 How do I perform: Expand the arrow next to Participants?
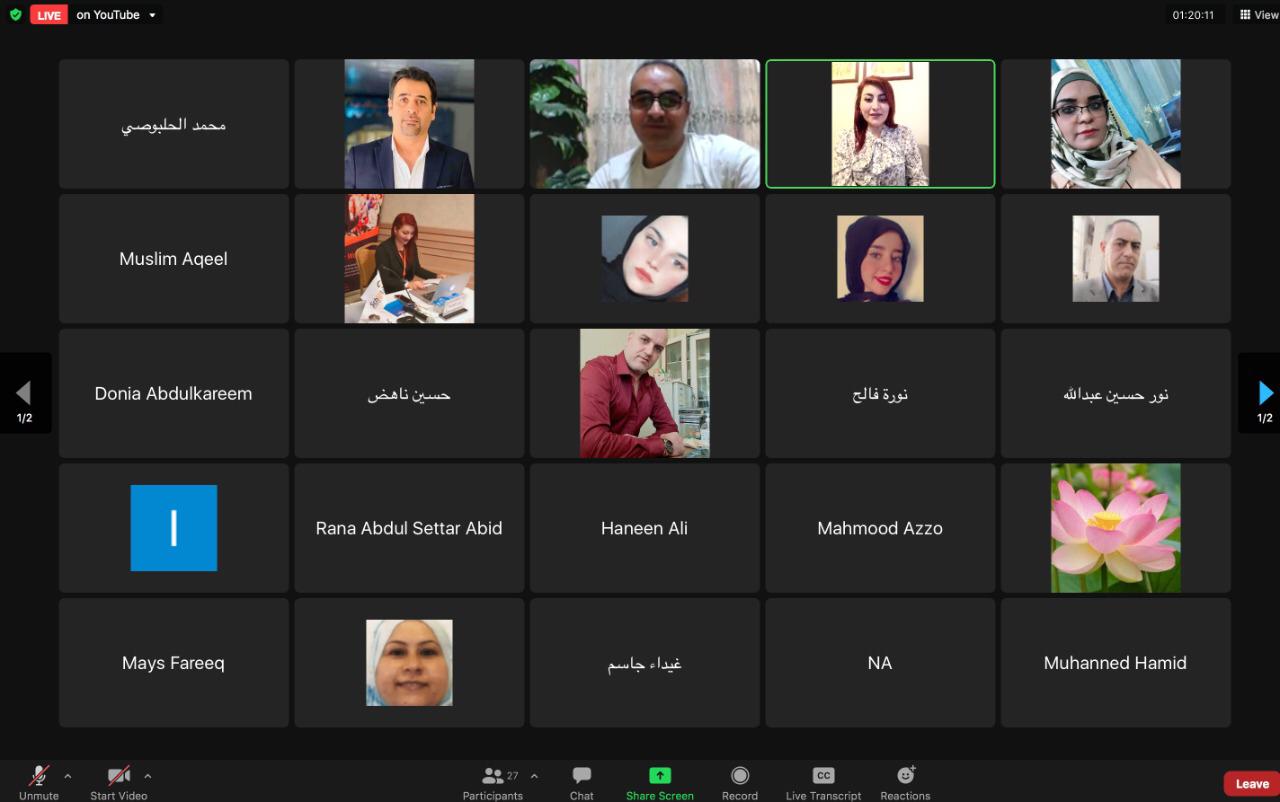click(x=534, y=776)
